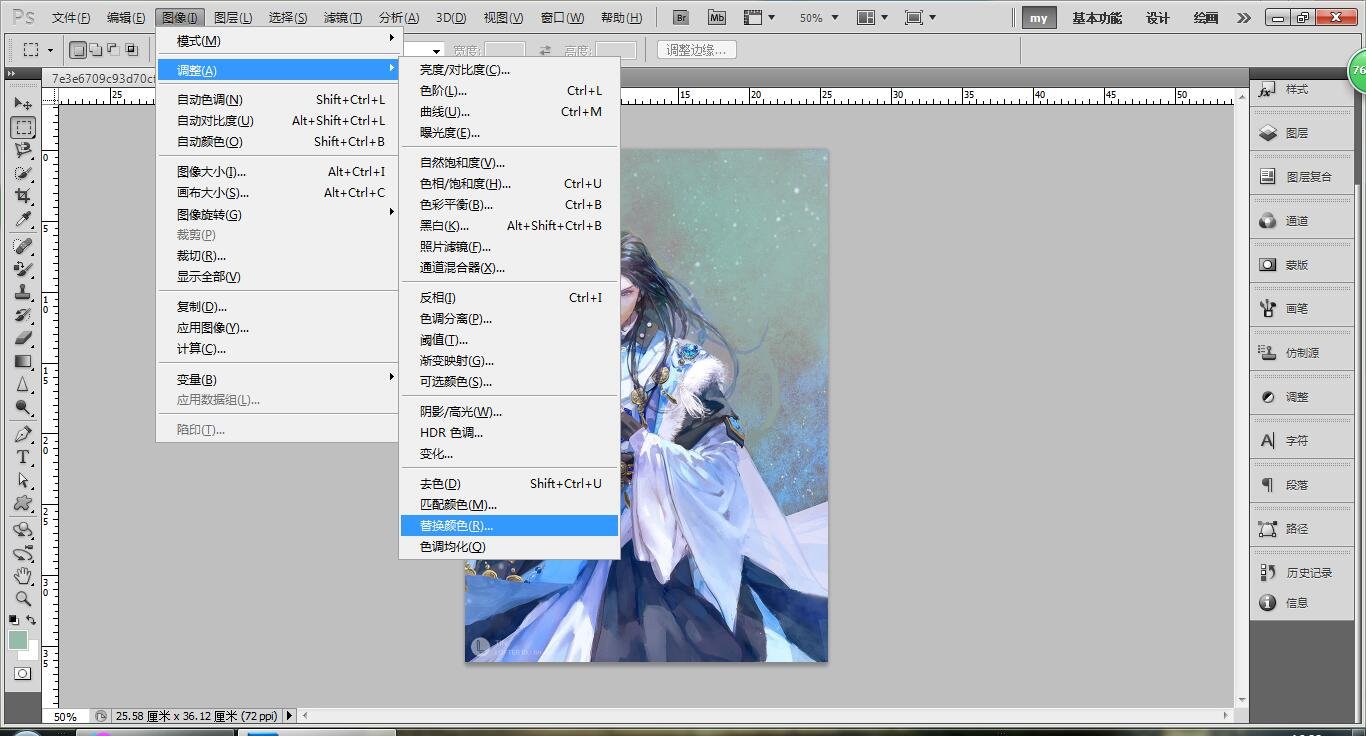1366x736 pixels.
Task: Enable 'Intersect with selection' mode button
Action: [x=131, y=50]
